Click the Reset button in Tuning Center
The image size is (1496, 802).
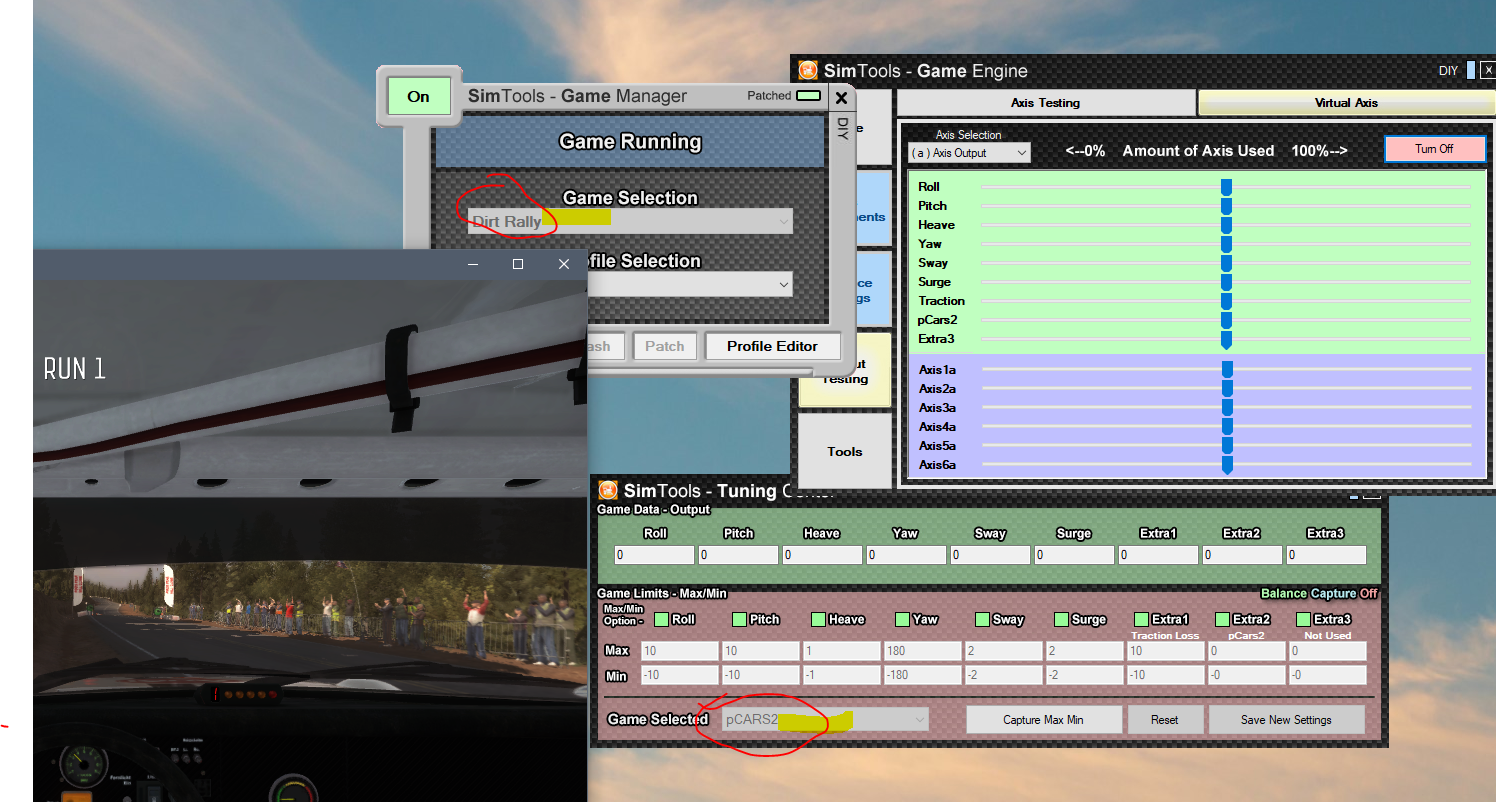point(1165,720)
